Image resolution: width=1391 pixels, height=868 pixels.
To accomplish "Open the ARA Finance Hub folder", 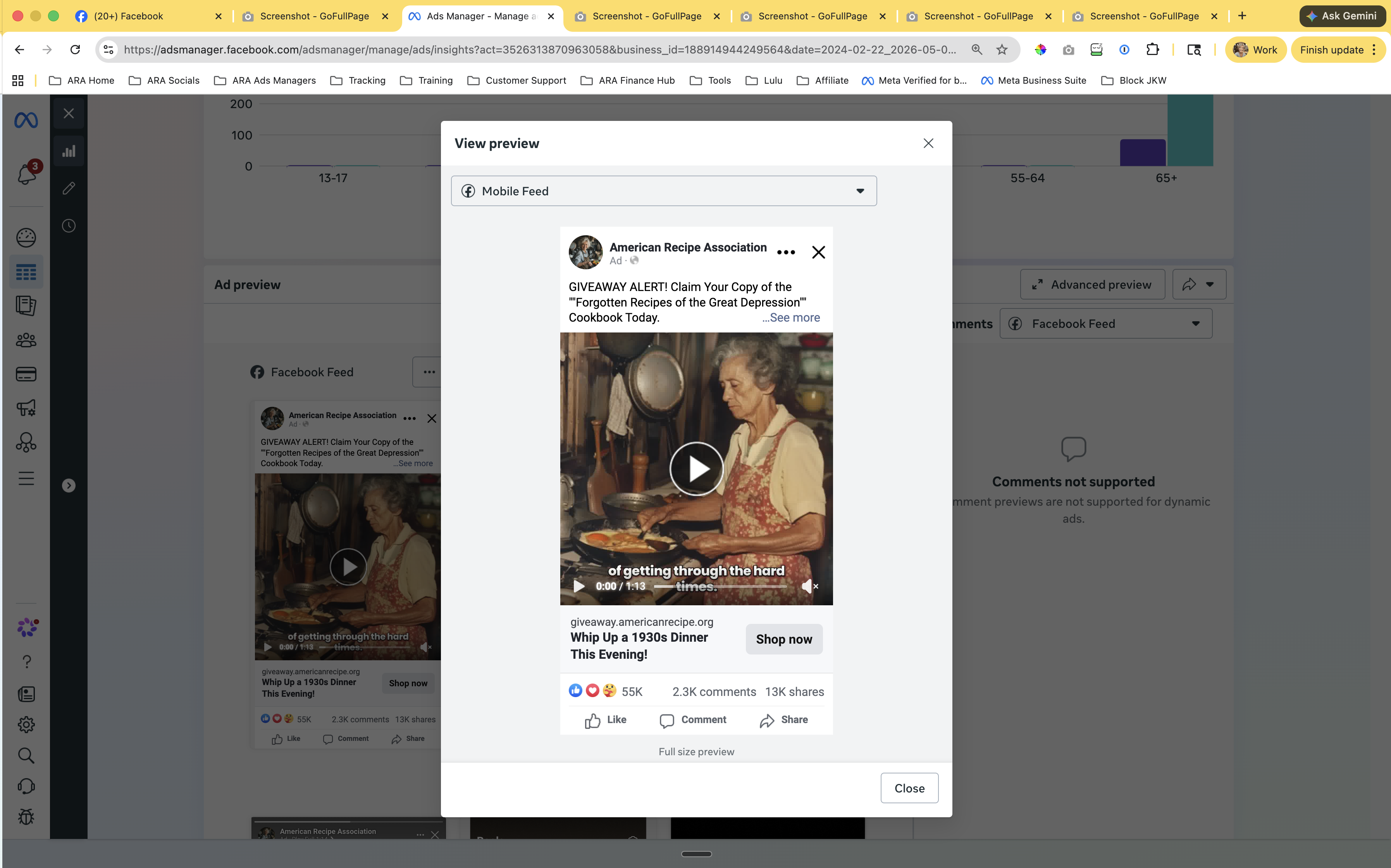I will (628, 80).
